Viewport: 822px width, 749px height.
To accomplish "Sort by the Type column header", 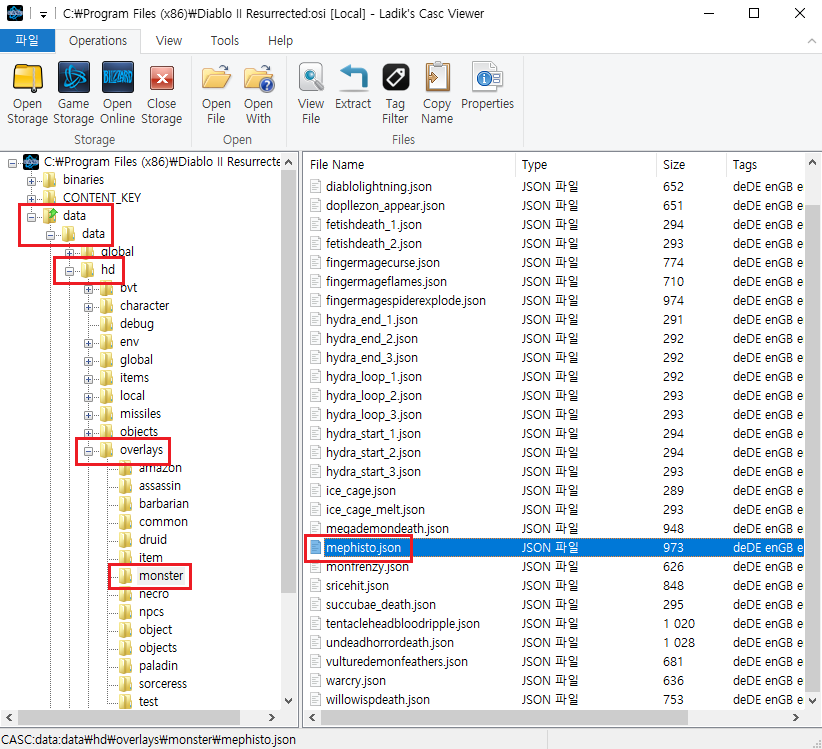I will tap(586, 165).
